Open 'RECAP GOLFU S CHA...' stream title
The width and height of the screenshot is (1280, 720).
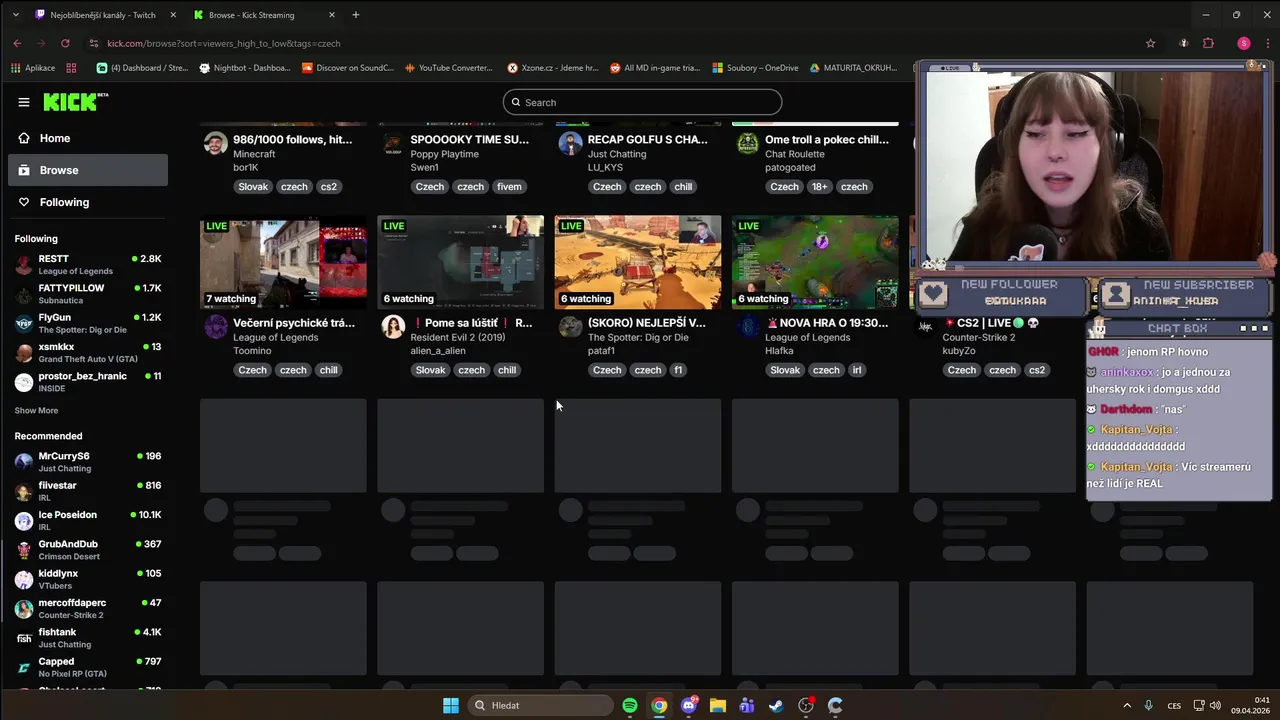pyautogui.click(x=648, y=139)
